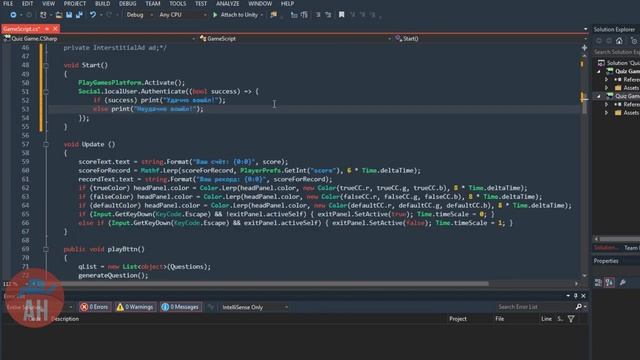Click the Solution Explorer back arrow icon
This screenshot has height=360, width=640.
pos(599,41)
